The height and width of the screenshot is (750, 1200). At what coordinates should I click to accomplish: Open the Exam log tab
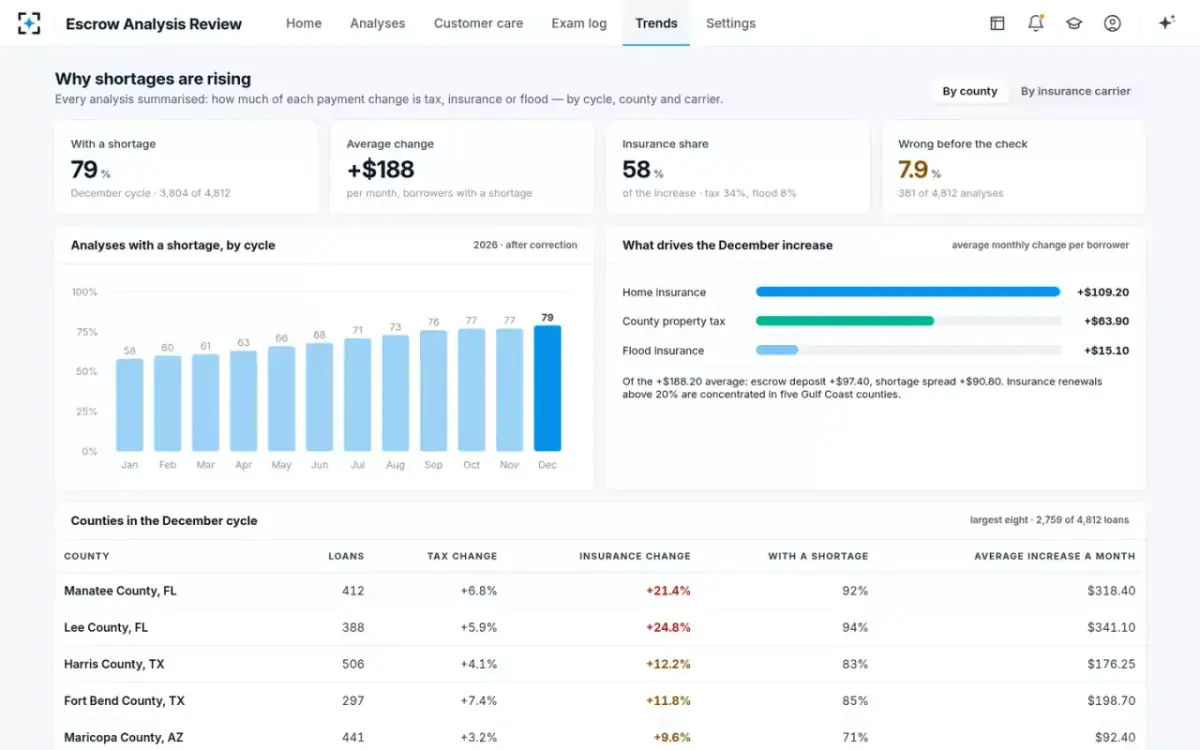[579, 23]
